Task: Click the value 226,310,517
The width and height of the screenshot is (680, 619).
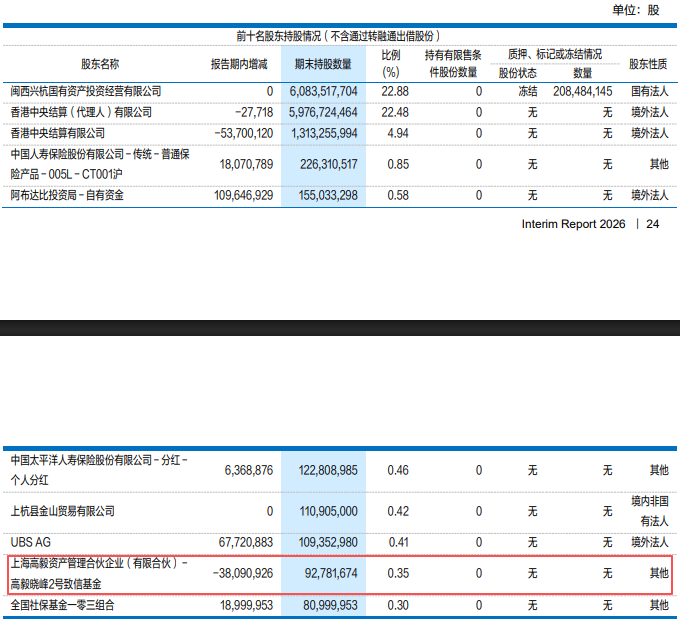Action: click(329, 164)
